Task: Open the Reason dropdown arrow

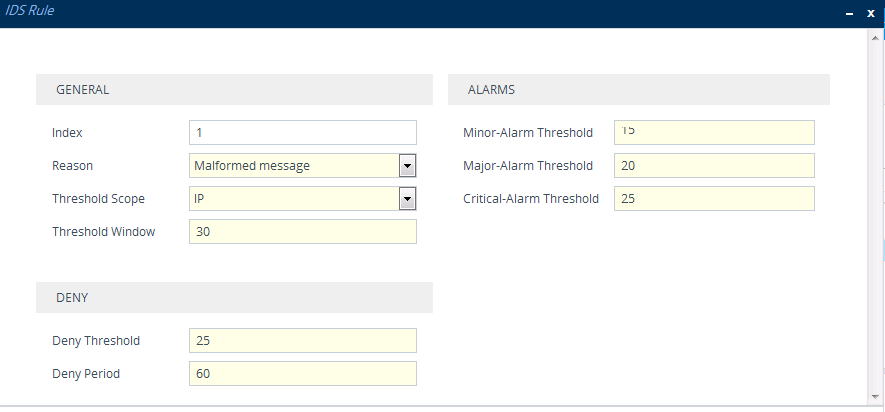Action: click(407, 166)
